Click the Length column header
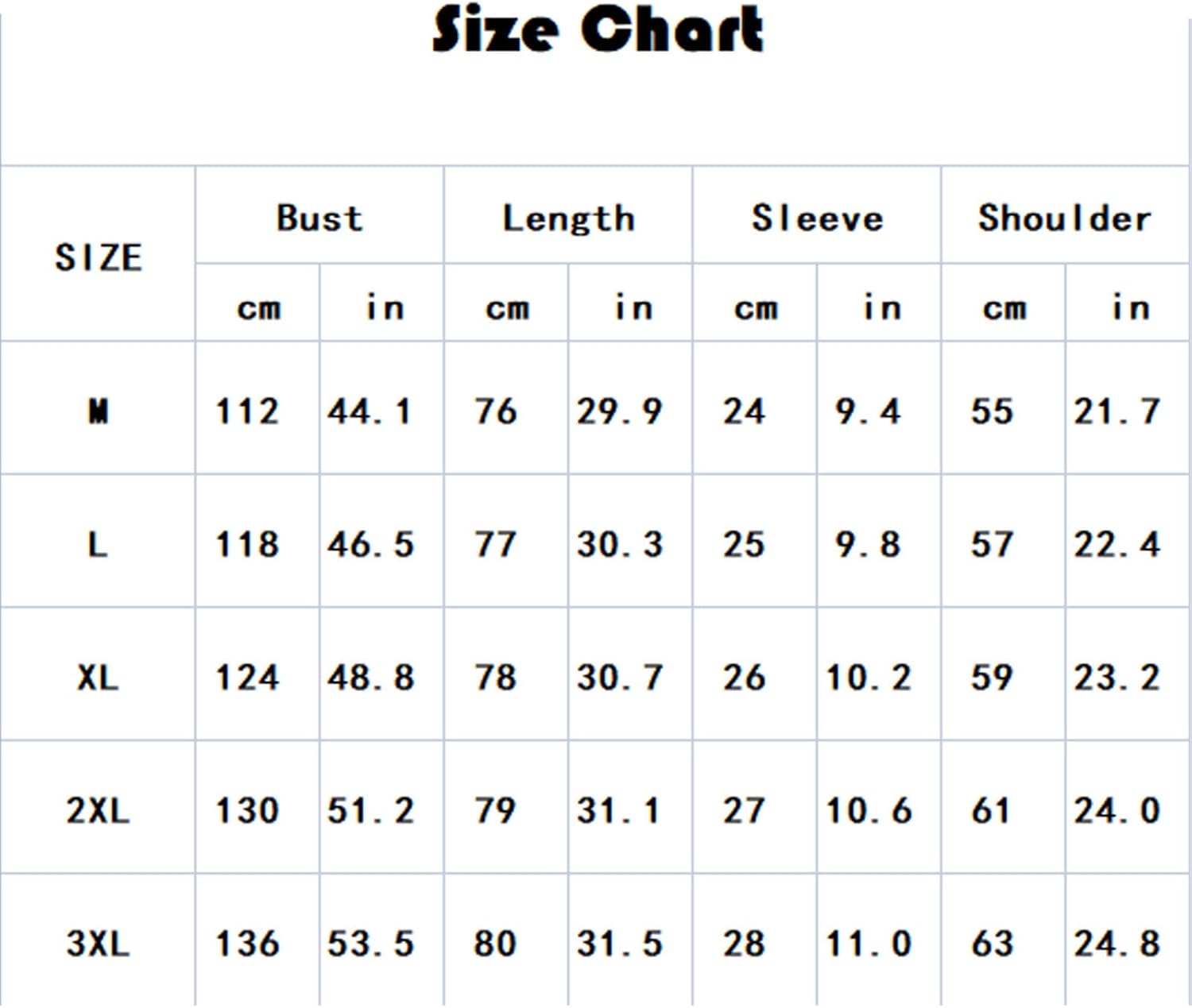This screenshot has height=1008, width=1192. coord(569,219)
